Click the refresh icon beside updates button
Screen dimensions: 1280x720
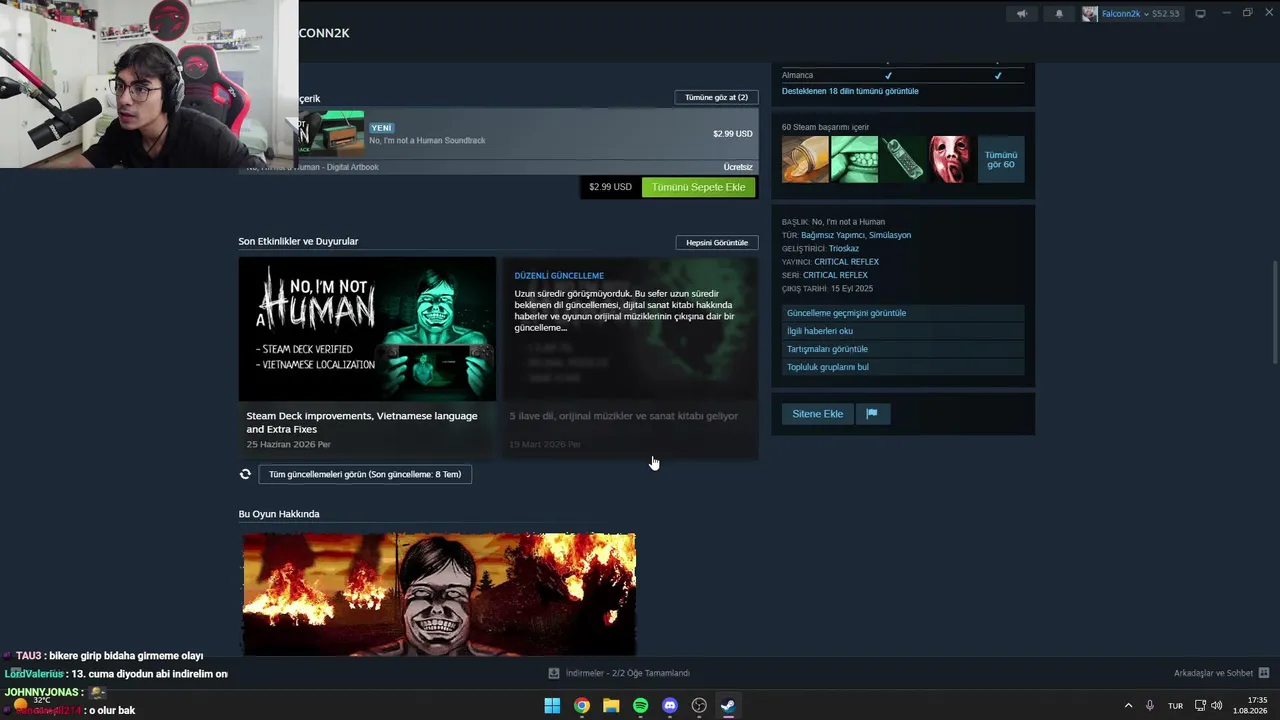pyautogui.click(x=245, y=474)
